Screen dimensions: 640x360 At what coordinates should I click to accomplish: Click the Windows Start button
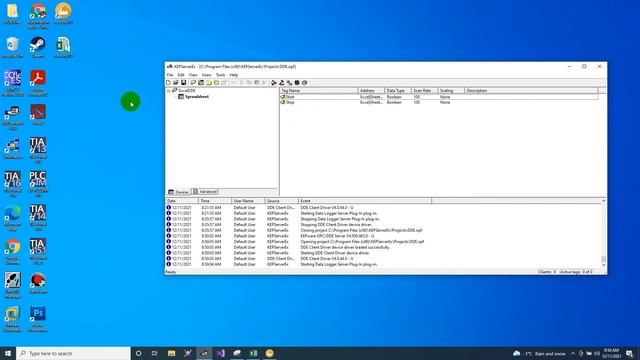[8, 353]
